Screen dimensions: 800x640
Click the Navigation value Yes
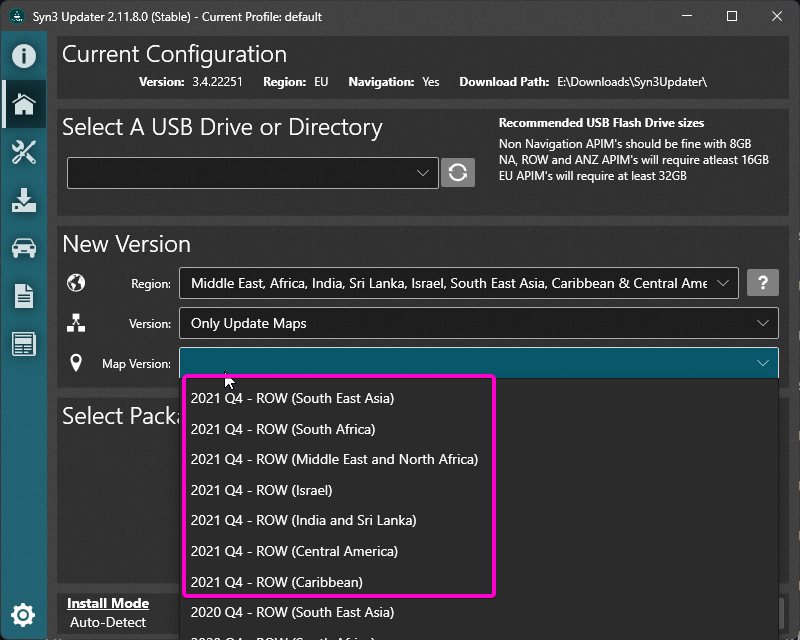[x=431, y=82]
